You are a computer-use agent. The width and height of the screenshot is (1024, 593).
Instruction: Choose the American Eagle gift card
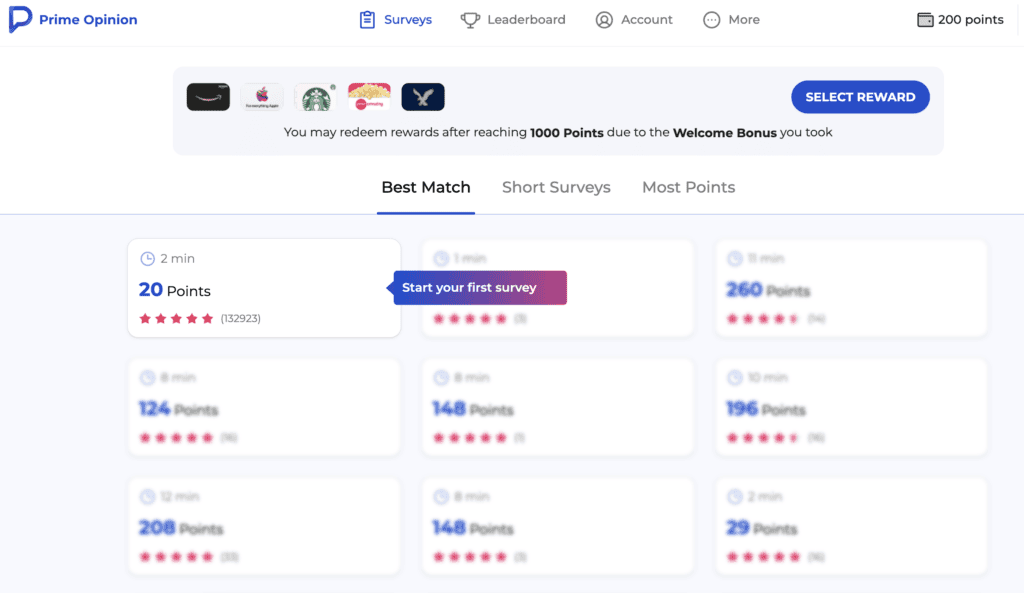[423, 97]
